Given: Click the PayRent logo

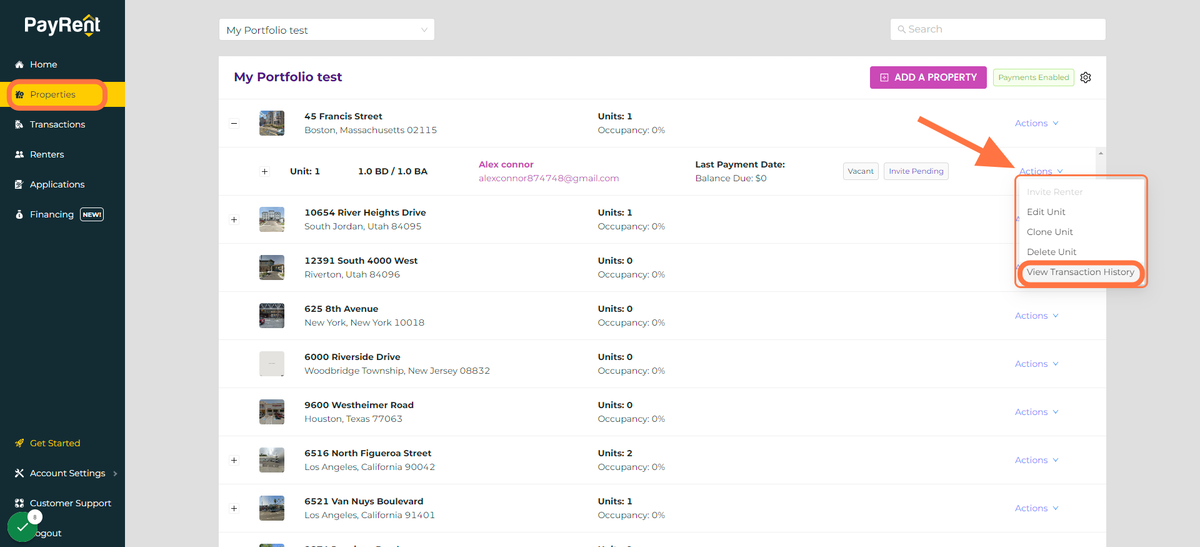Looking at the screenshot, I should click(x=62, y=27).
